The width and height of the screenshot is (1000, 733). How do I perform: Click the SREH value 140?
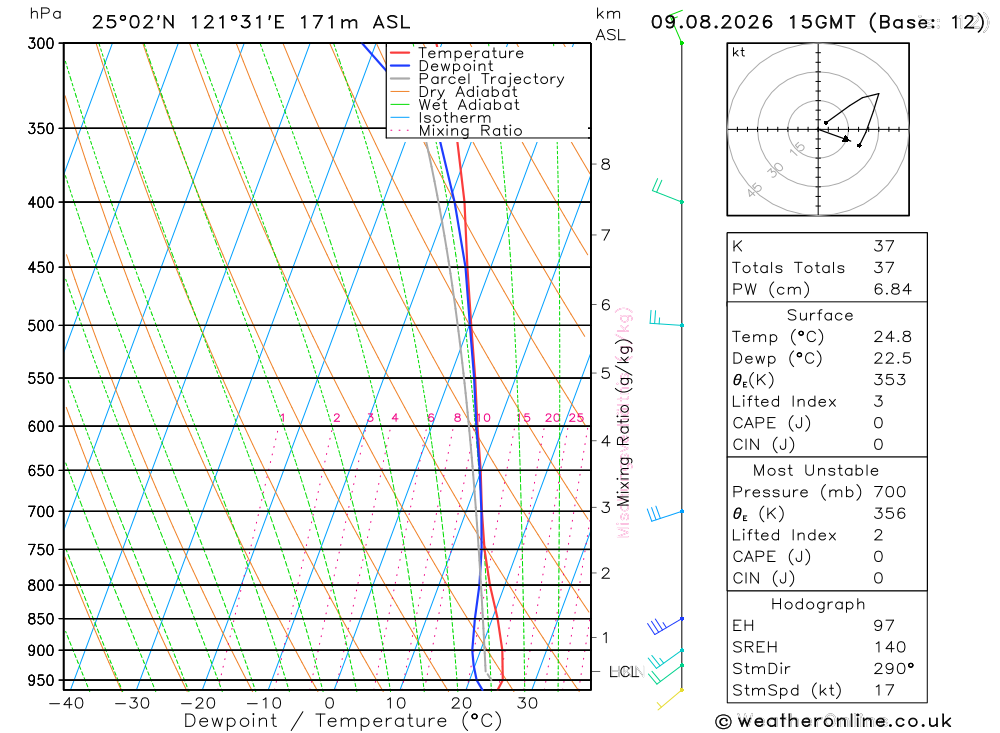(890, 647)
